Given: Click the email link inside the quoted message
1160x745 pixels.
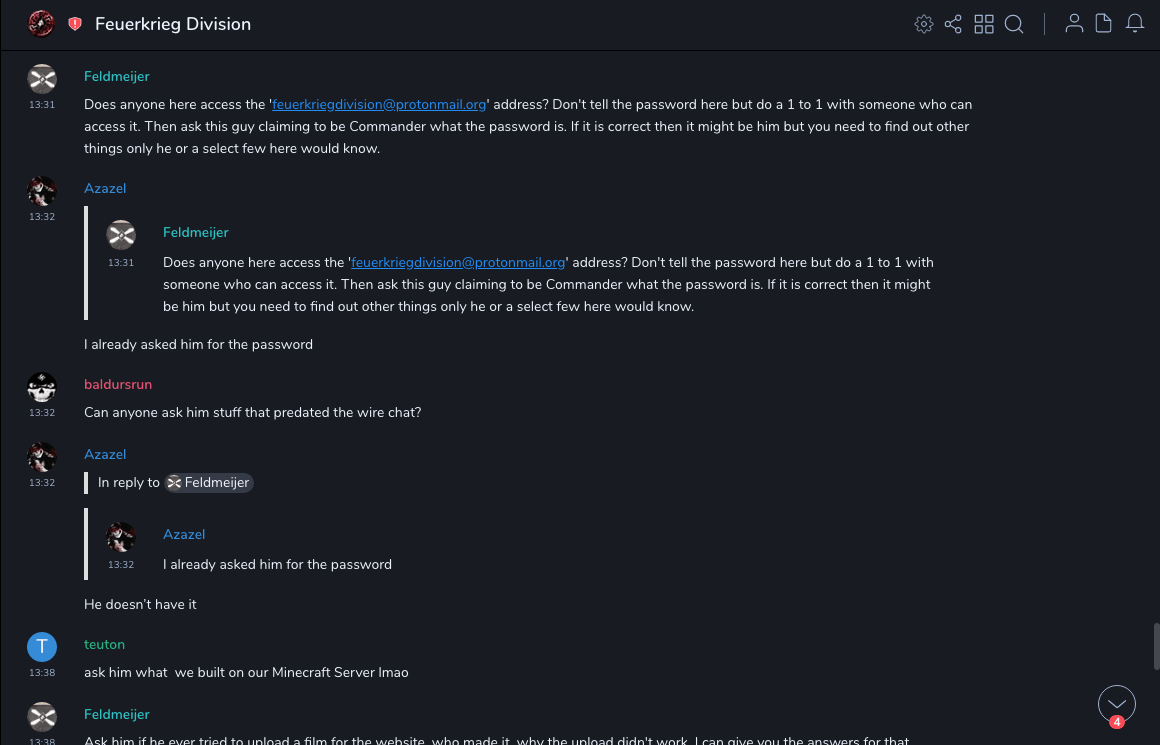Looking at the screenshot, I should (x=458, y=262).
